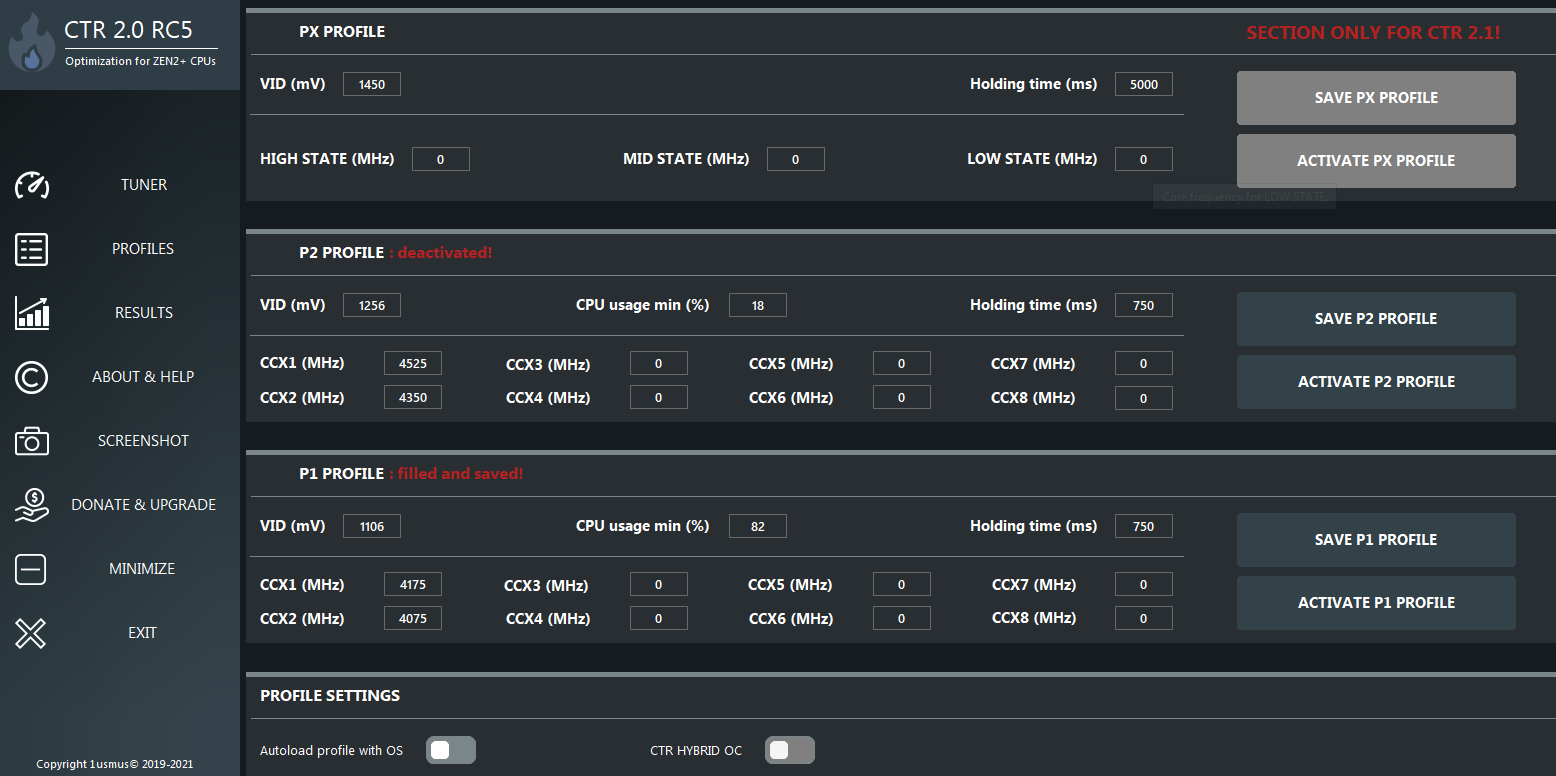This screenshot has width=1556, height=776.
Task: Click the CTR flame logo icon
Action: [x=32, y=44]
